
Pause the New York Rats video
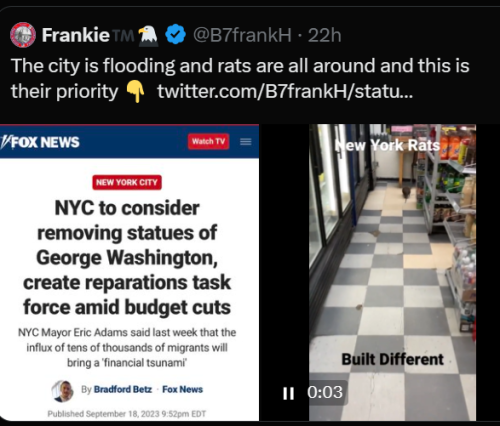[288, 393]
